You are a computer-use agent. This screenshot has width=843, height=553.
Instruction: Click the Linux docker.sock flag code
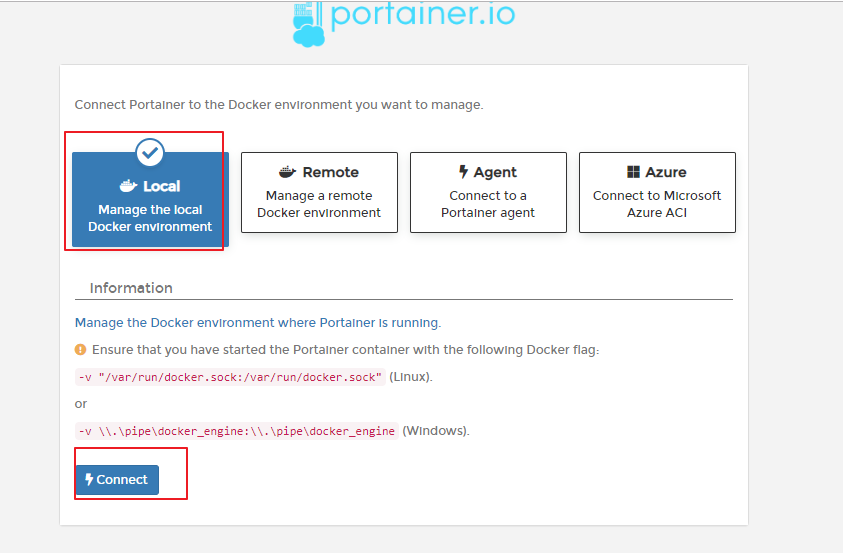[230, 377]
